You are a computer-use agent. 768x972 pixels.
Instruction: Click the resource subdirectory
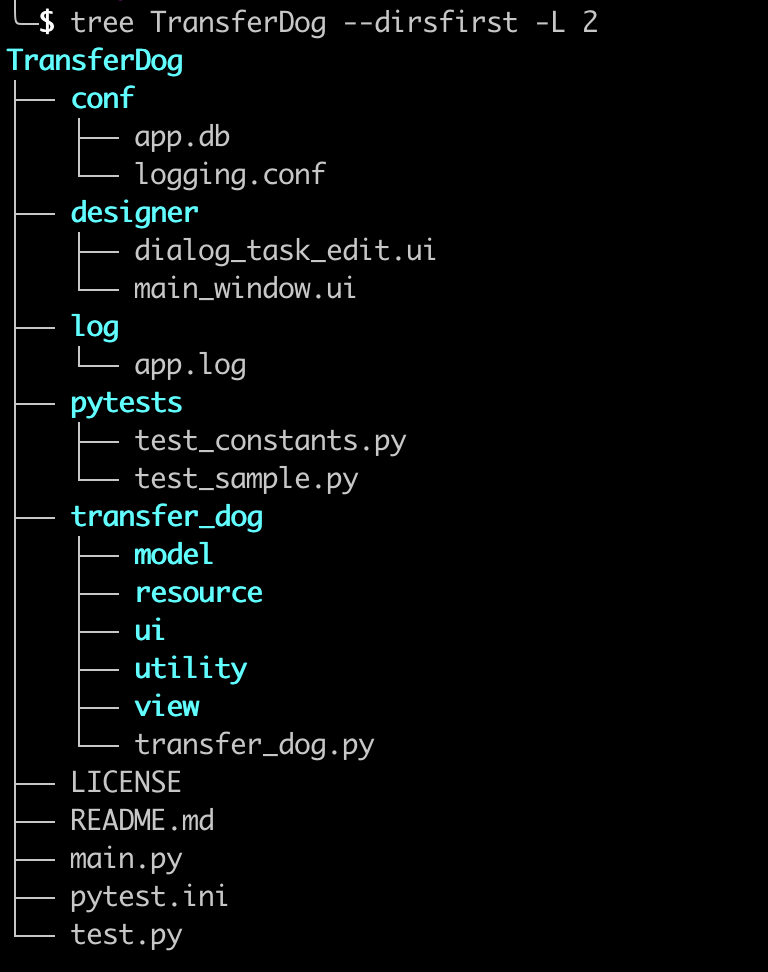click(198, 592)
